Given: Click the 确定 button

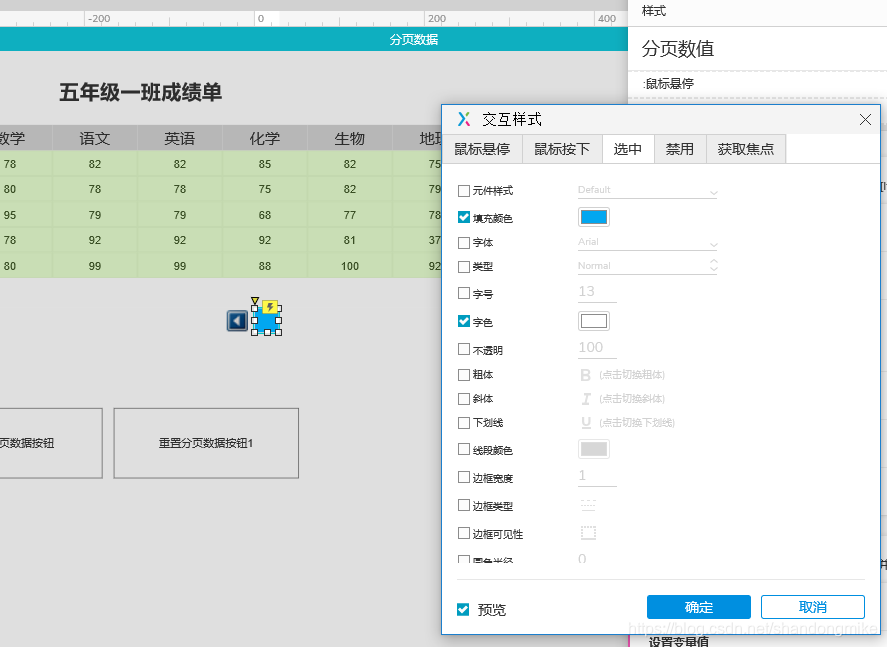Looking at the screenshot, I should click(x=699, y=607).
